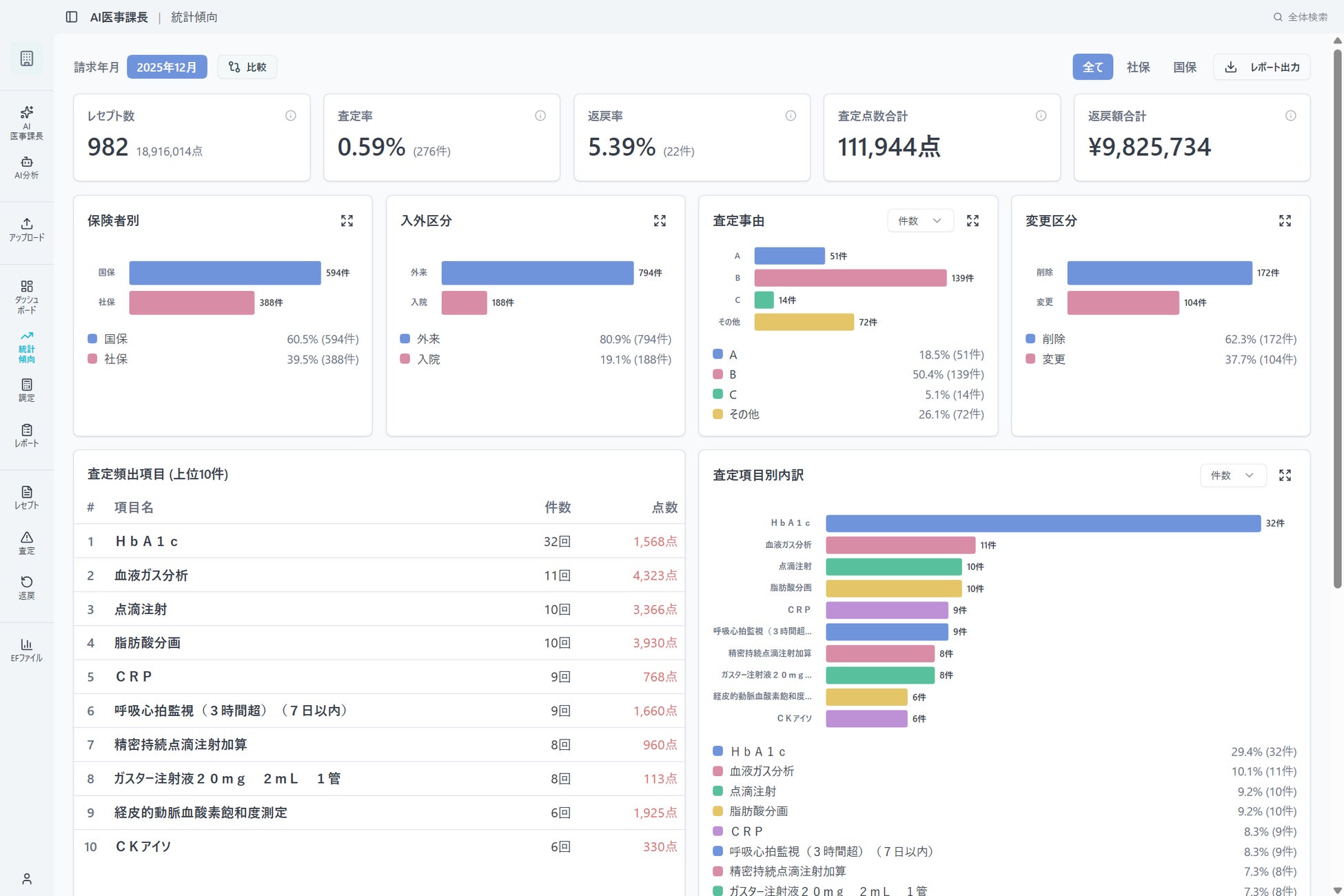Select the 全て filter toggle

point(1092,67)
